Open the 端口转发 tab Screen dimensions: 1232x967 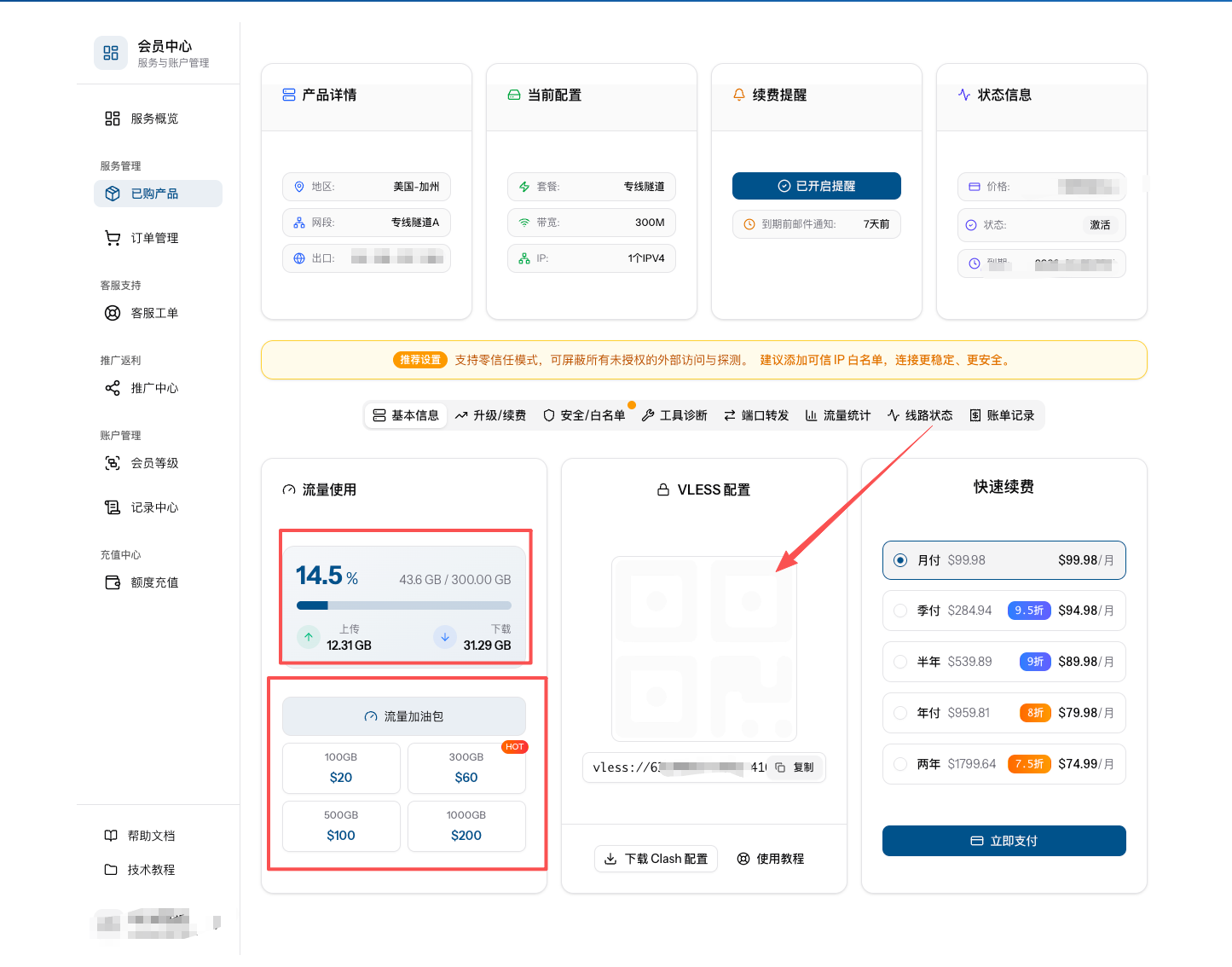756,415
